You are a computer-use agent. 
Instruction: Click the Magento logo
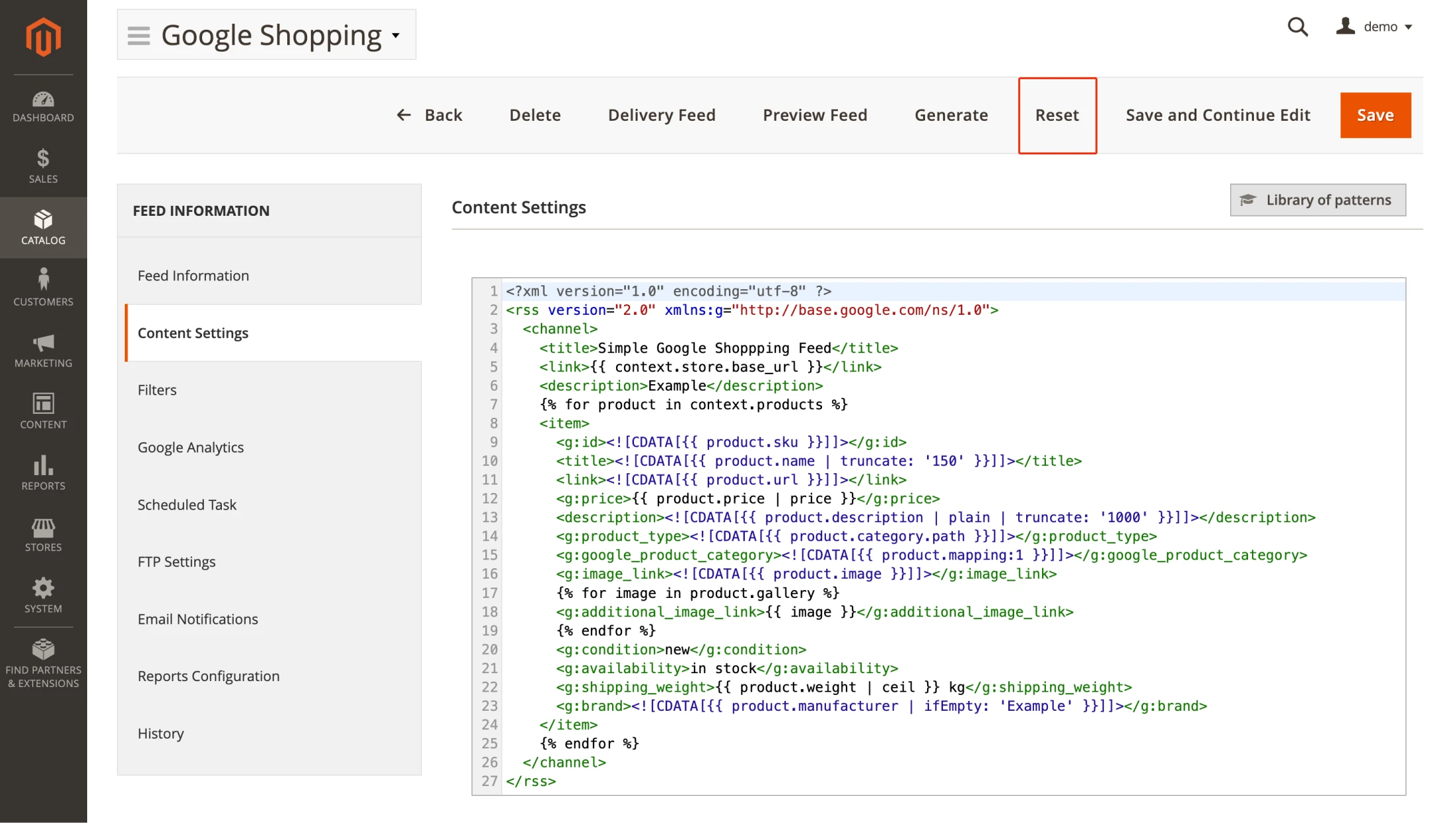(x=43, y=36)
